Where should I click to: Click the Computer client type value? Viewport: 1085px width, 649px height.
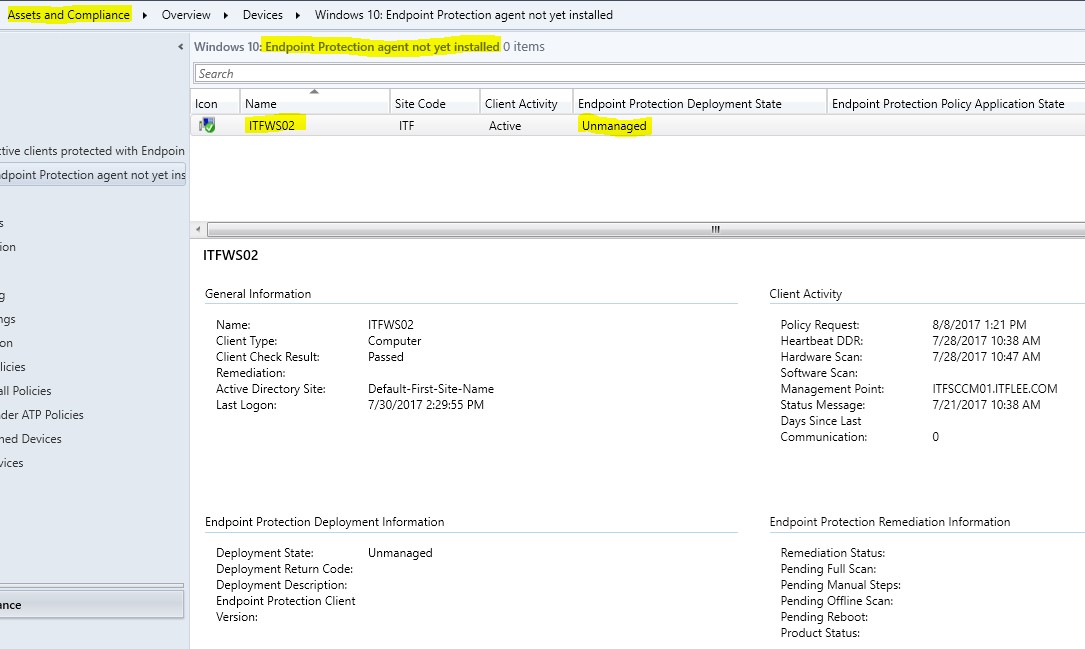pyautogui.click(x=394, y=340)
